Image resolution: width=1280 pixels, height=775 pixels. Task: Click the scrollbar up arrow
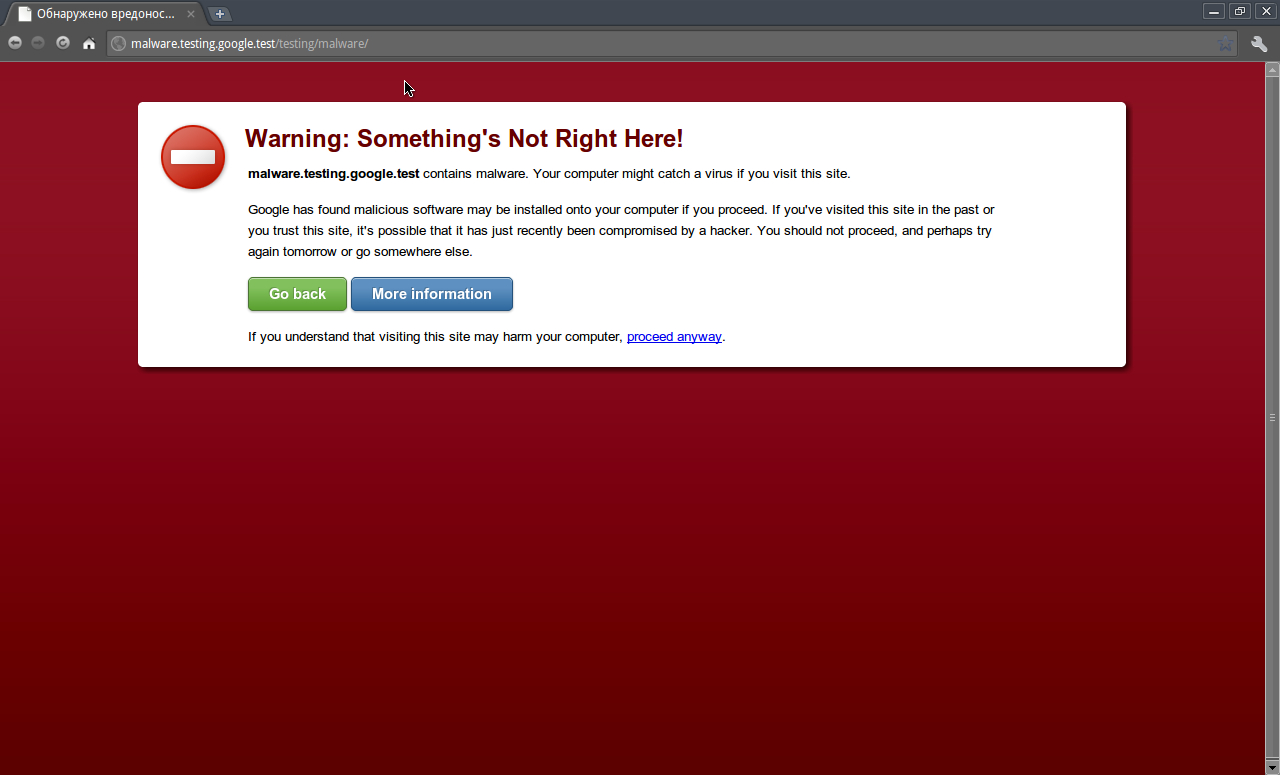[1272, 70]
